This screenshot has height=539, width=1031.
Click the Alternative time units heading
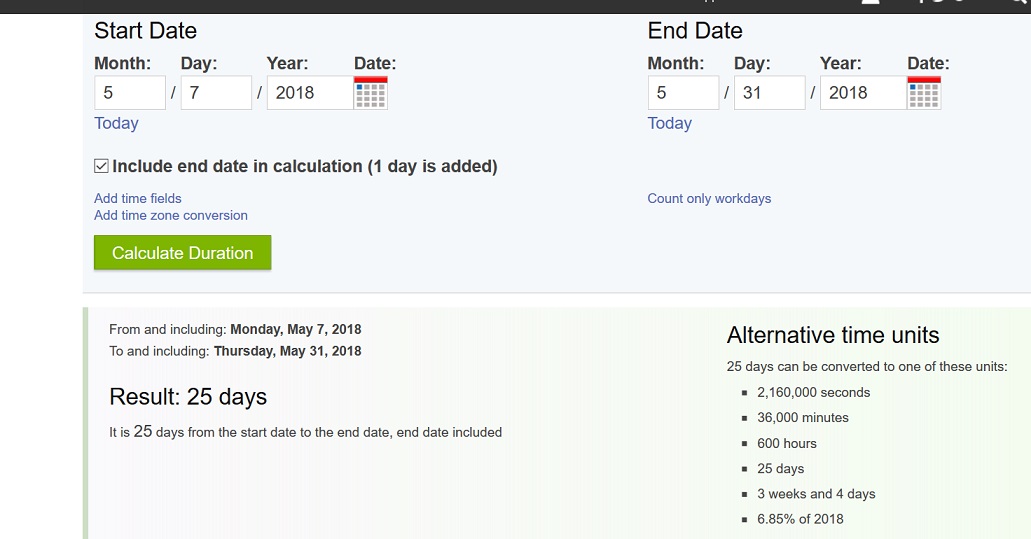832,335
